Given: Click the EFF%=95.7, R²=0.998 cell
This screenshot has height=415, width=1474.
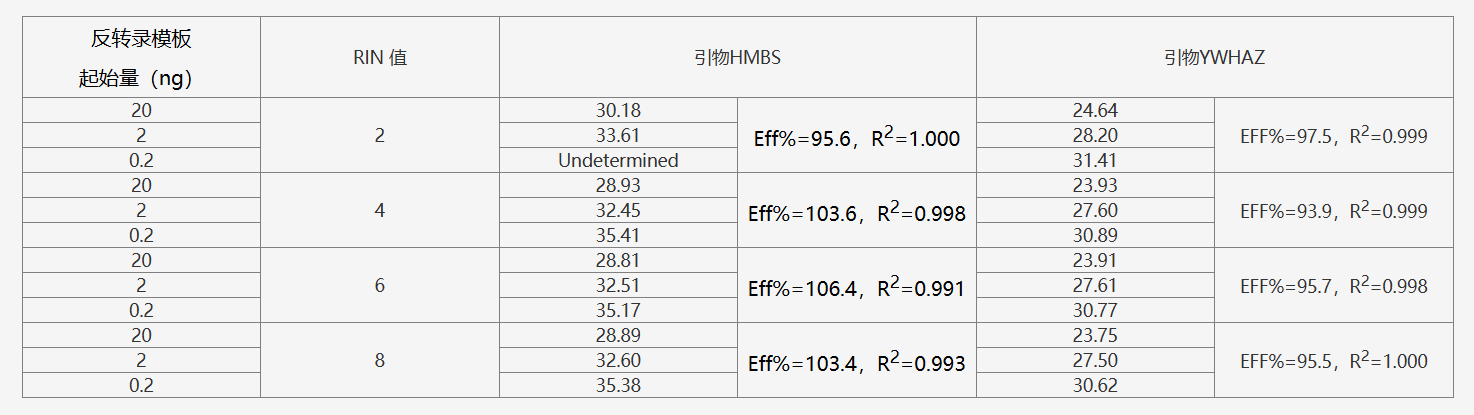Looking at the screenshot, I should 1333,286.
